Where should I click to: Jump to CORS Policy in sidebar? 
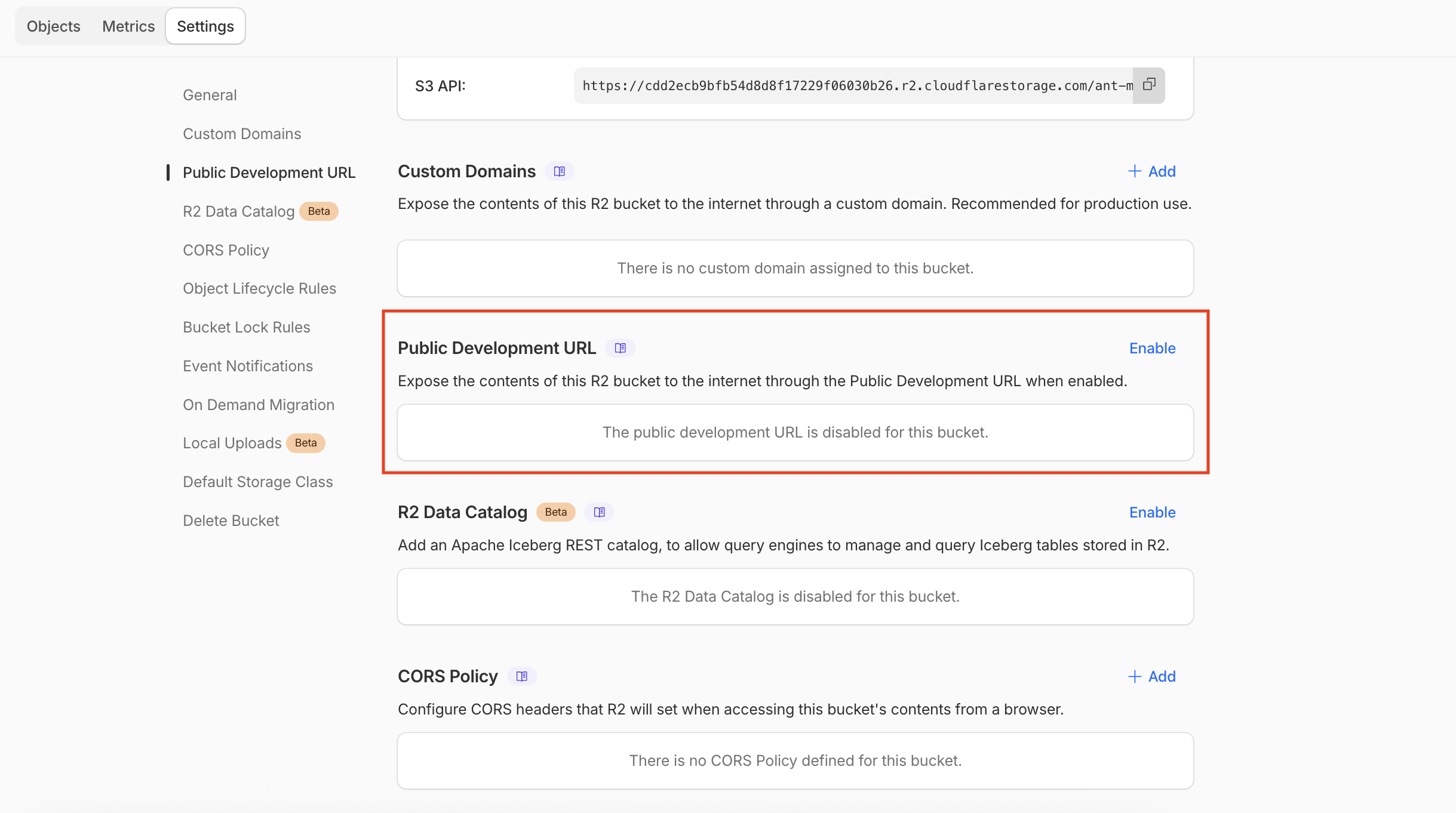tap(226, 250)
